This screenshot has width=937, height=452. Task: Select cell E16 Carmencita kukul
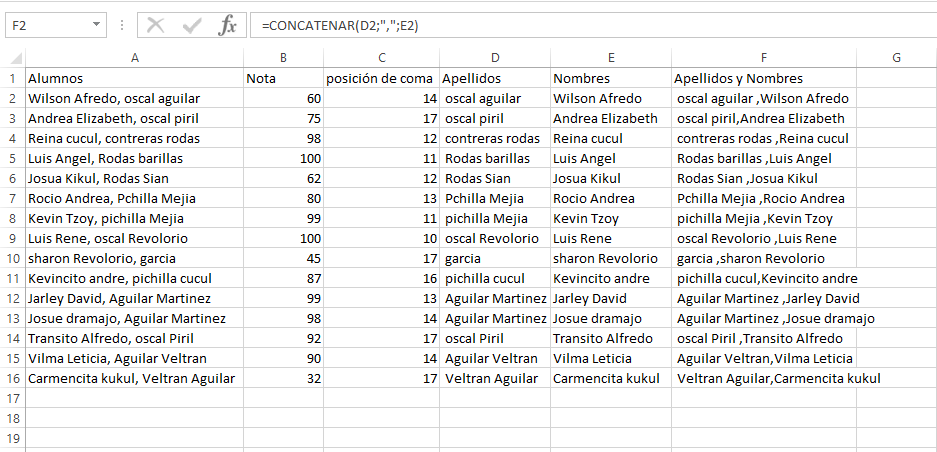click(x=611, y=378)
